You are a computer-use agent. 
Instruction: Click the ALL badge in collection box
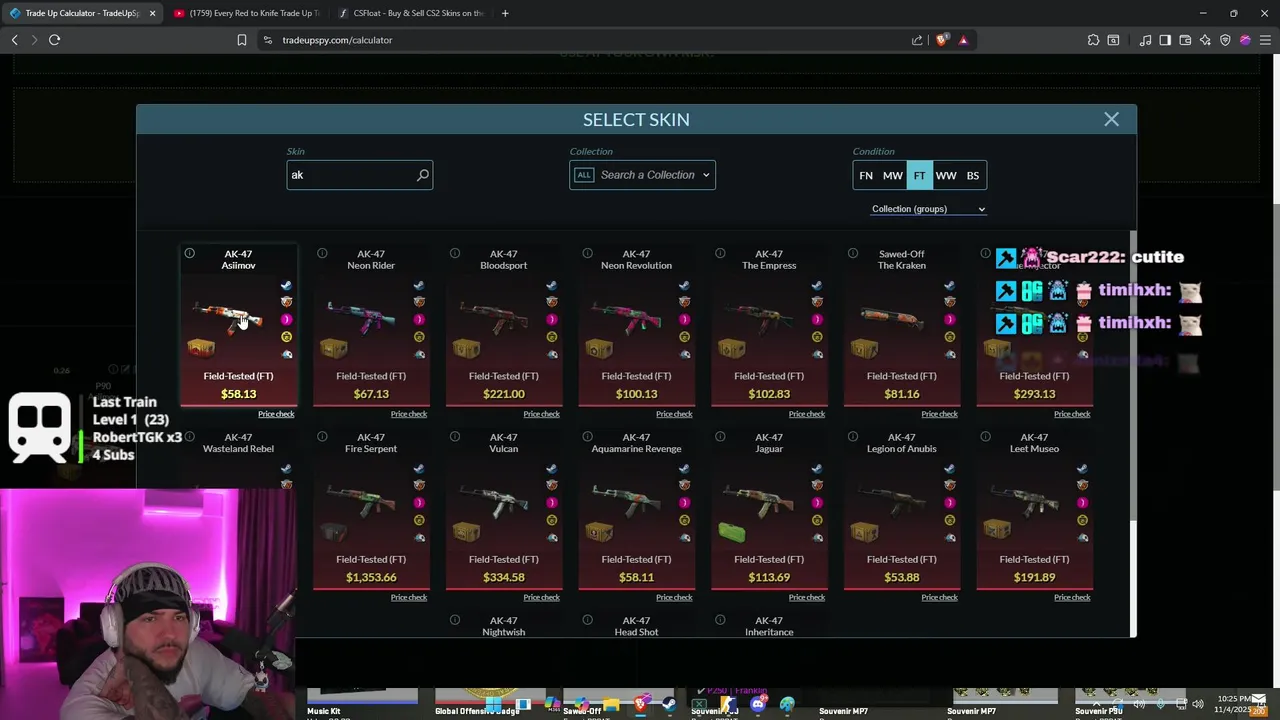click(584, 175)
